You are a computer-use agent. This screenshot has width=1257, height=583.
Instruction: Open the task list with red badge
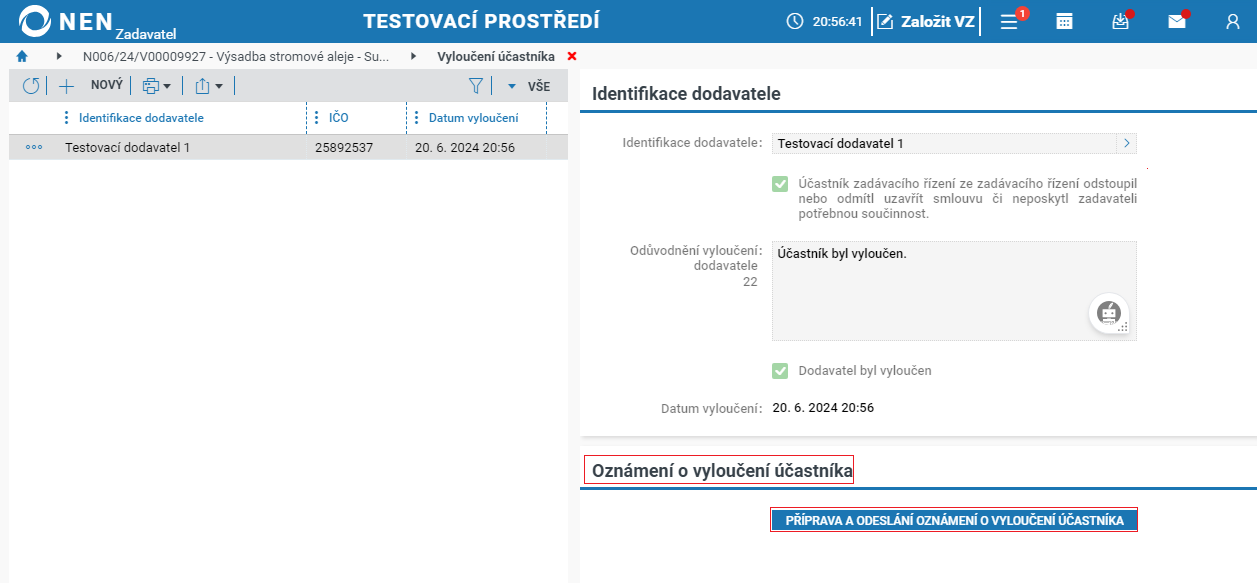1010,21
